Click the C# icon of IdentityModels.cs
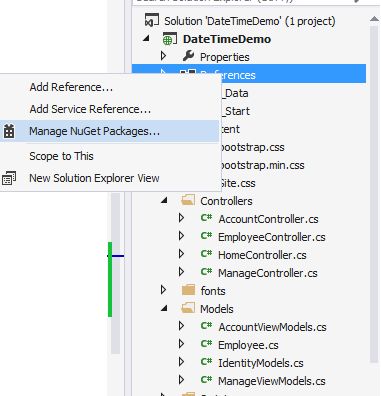The height and width of the screenshot is (396, 381). (207, 362)
